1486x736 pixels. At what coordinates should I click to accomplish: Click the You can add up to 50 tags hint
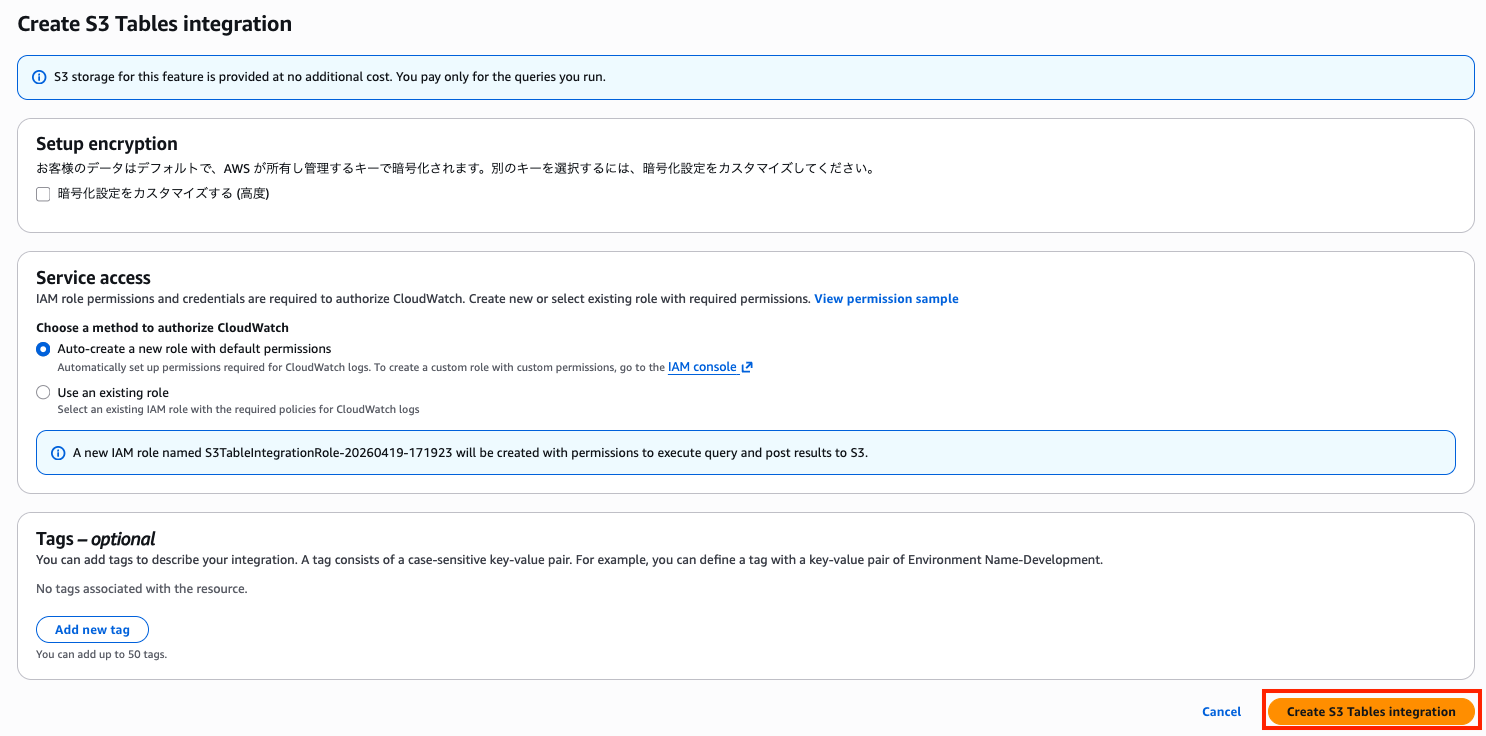[101, 655]
